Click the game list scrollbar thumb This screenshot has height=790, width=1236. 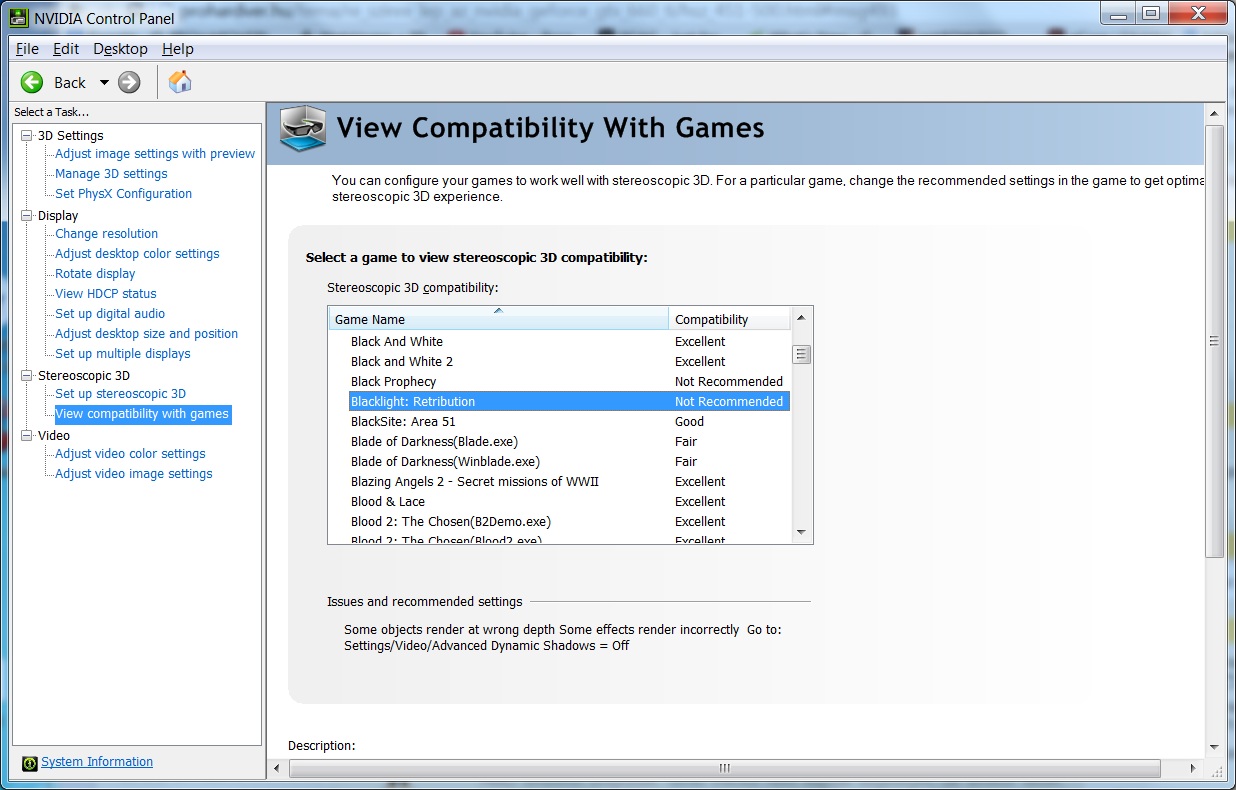(801, 354)
